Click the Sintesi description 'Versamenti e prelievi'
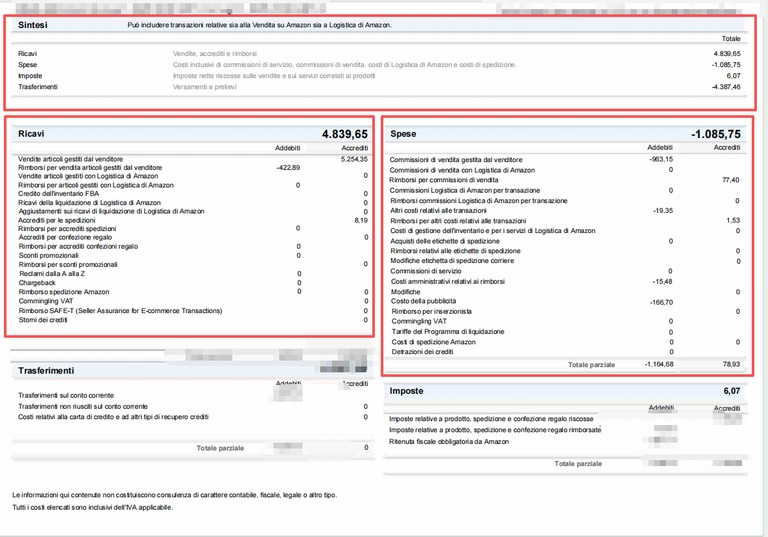This screenshot has width=768, height=537. pos(205,87)
